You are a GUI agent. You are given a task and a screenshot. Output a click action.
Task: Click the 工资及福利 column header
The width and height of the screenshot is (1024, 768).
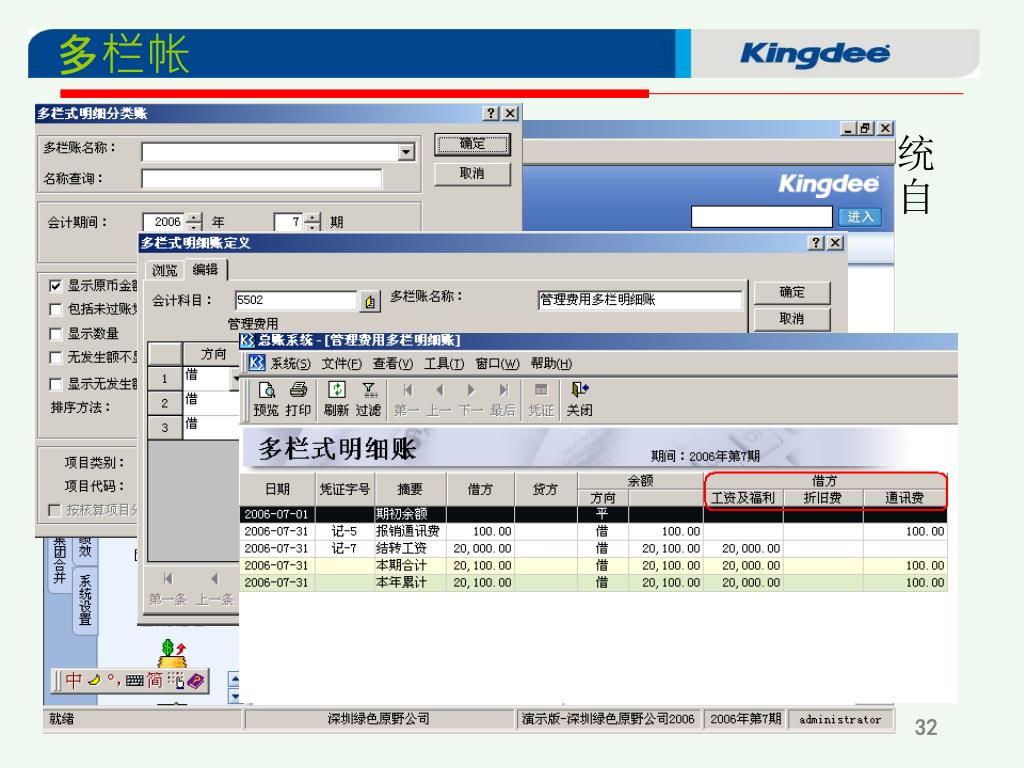pos(743,498)
